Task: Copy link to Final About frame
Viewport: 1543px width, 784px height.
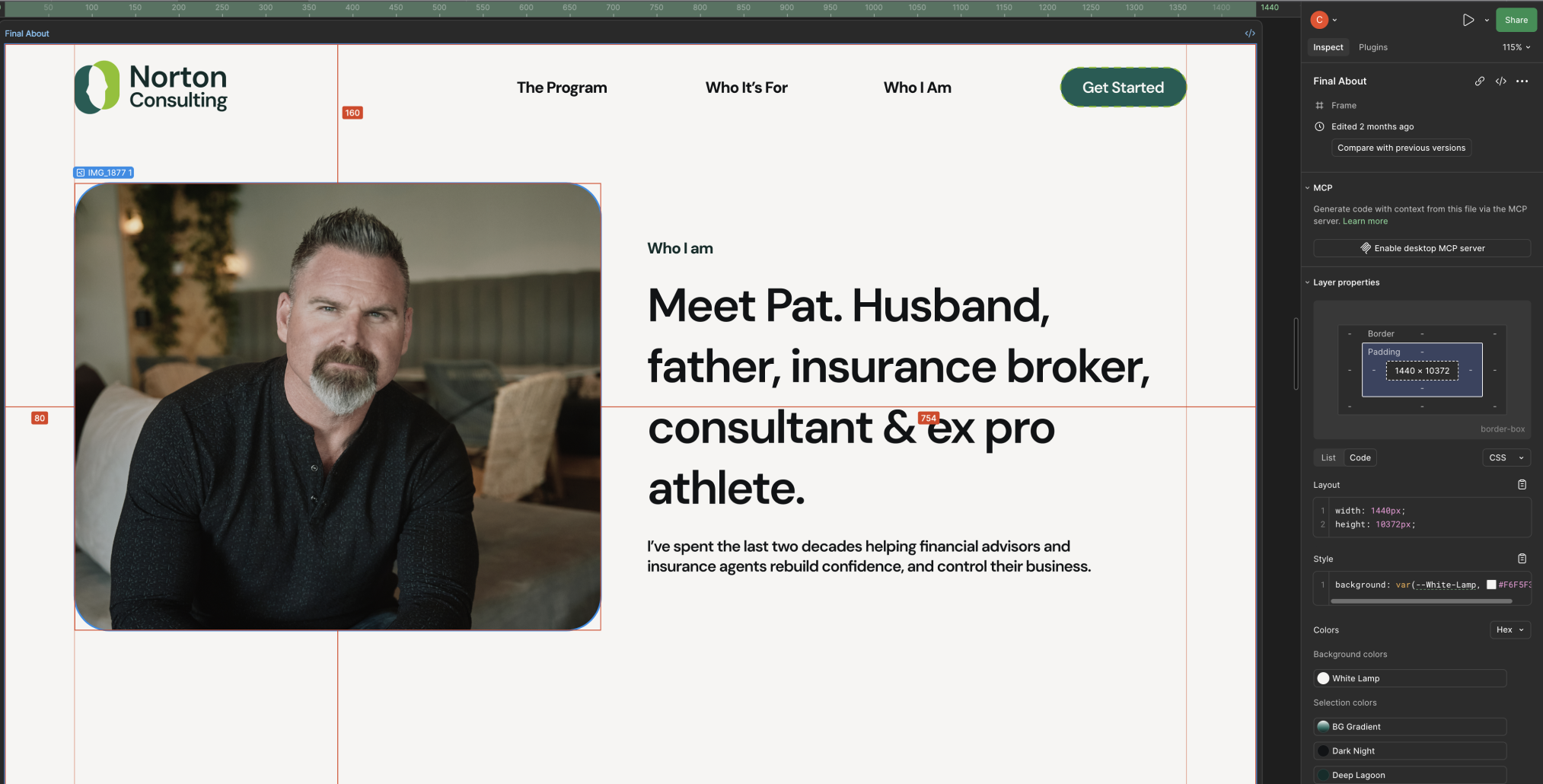Action: [x=1479, y=81]
